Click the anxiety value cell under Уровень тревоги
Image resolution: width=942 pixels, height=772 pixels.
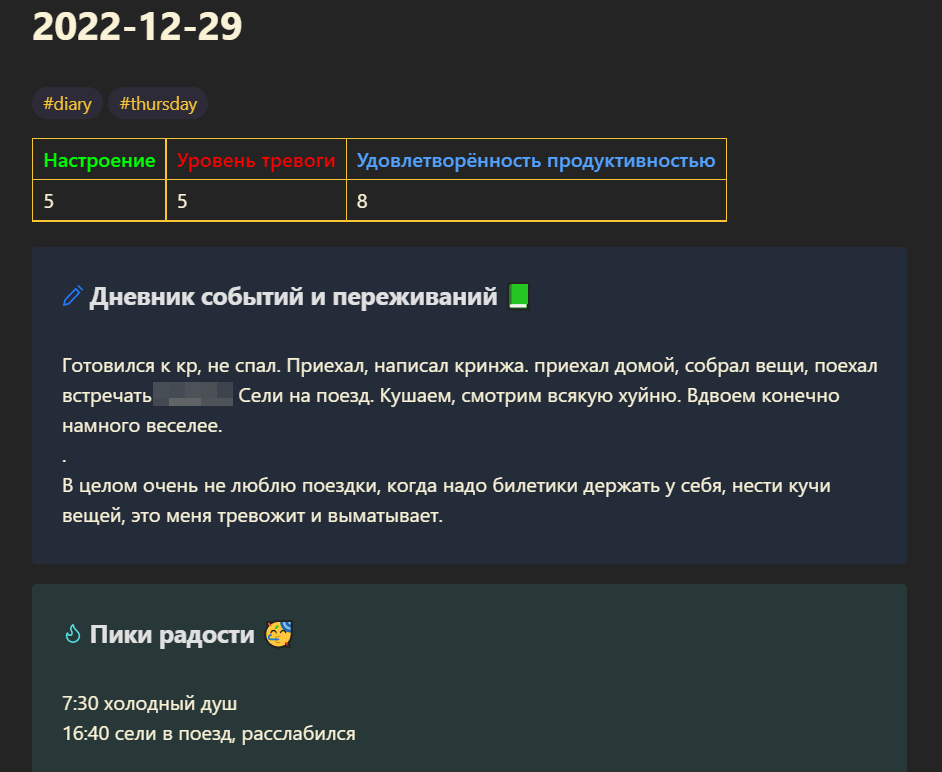click(256, 201)
